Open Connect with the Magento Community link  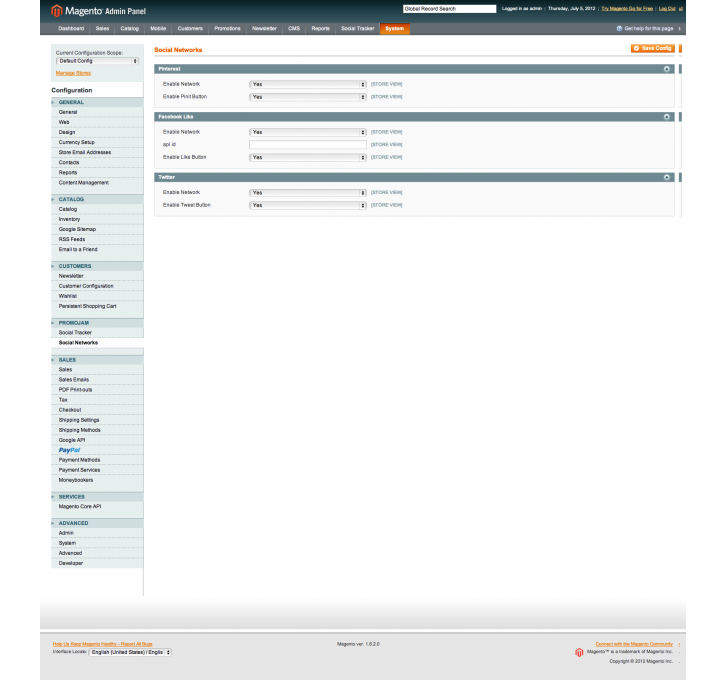click(634, 644)
